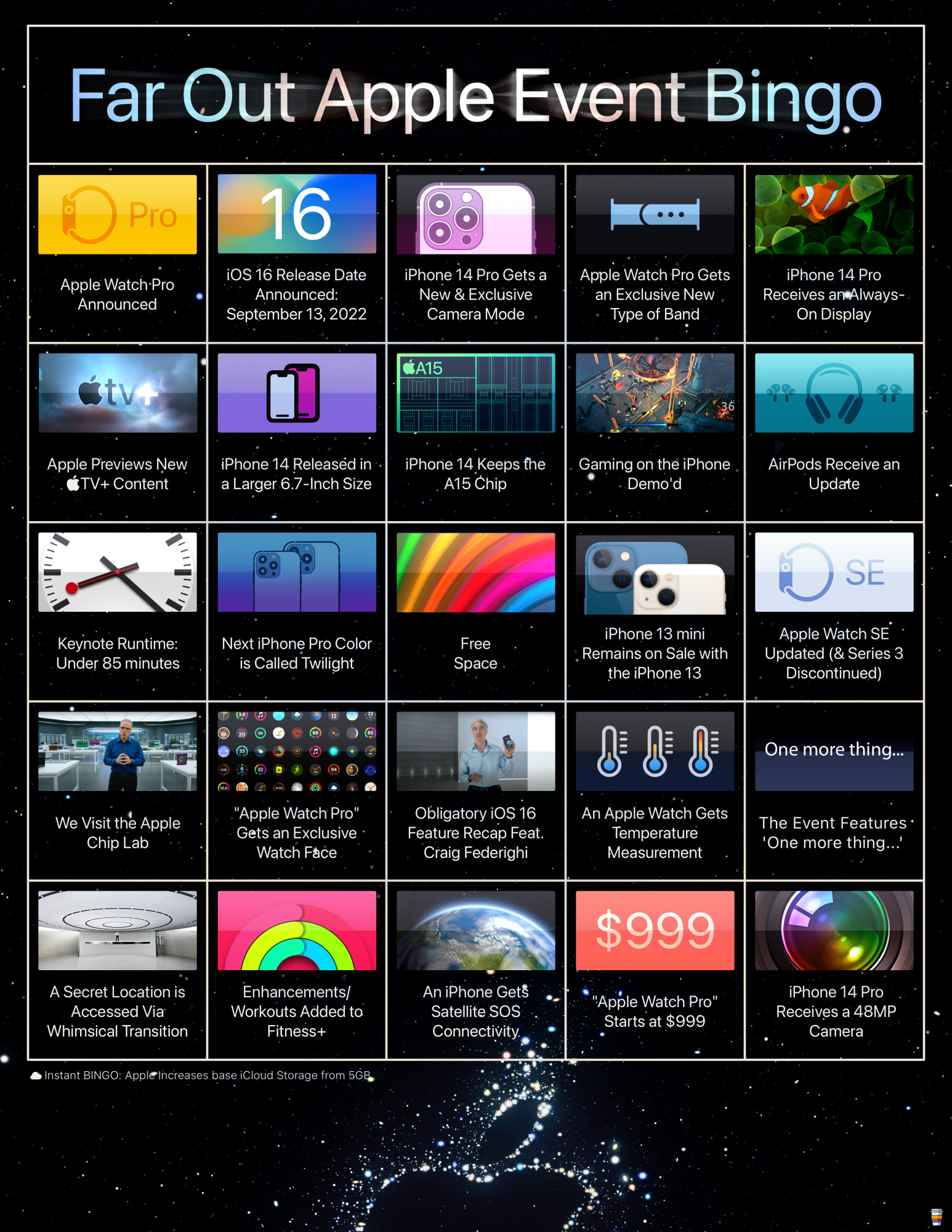Select the blue iPhone Pro outline graphic

click(297, 572)
